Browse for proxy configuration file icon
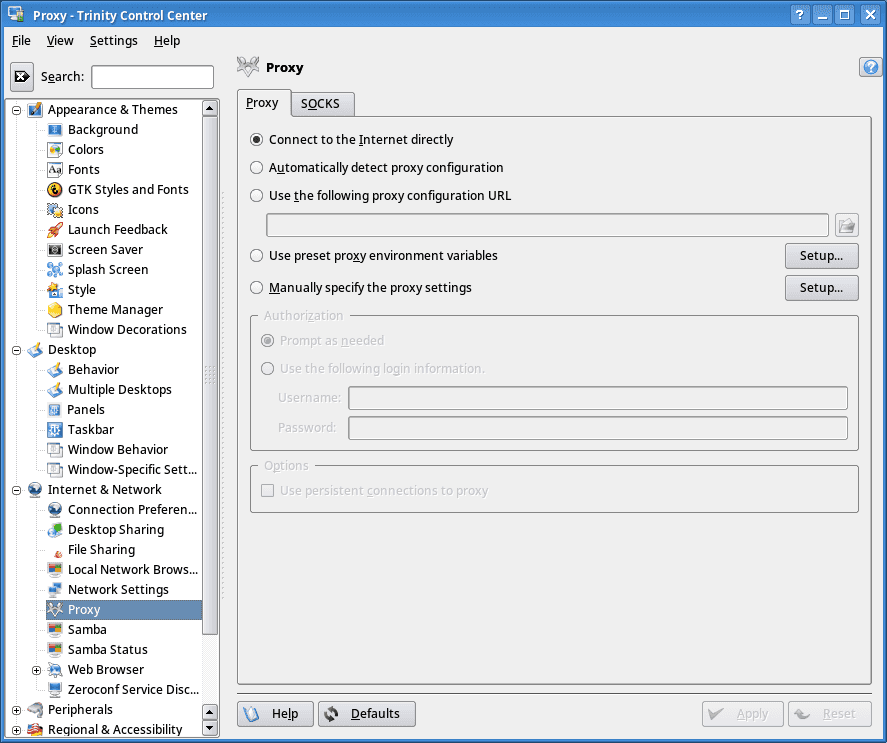Viewport: 887px width, 743px height. pyautogui.click(x=847, y=225)
